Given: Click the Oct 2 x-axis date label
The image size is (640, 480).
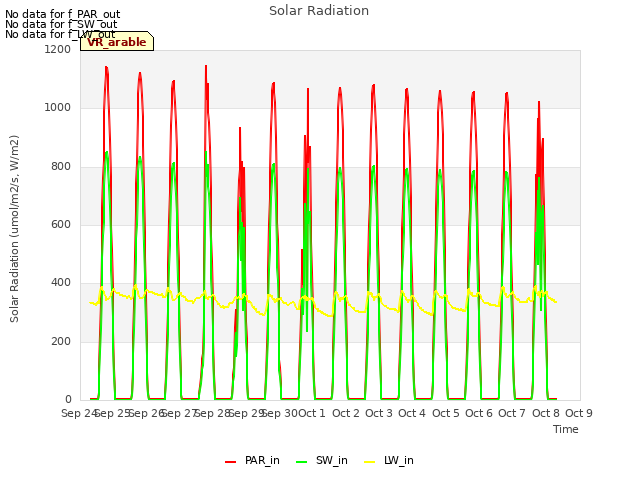Looking at the screenshot, I should click(346, 413).
